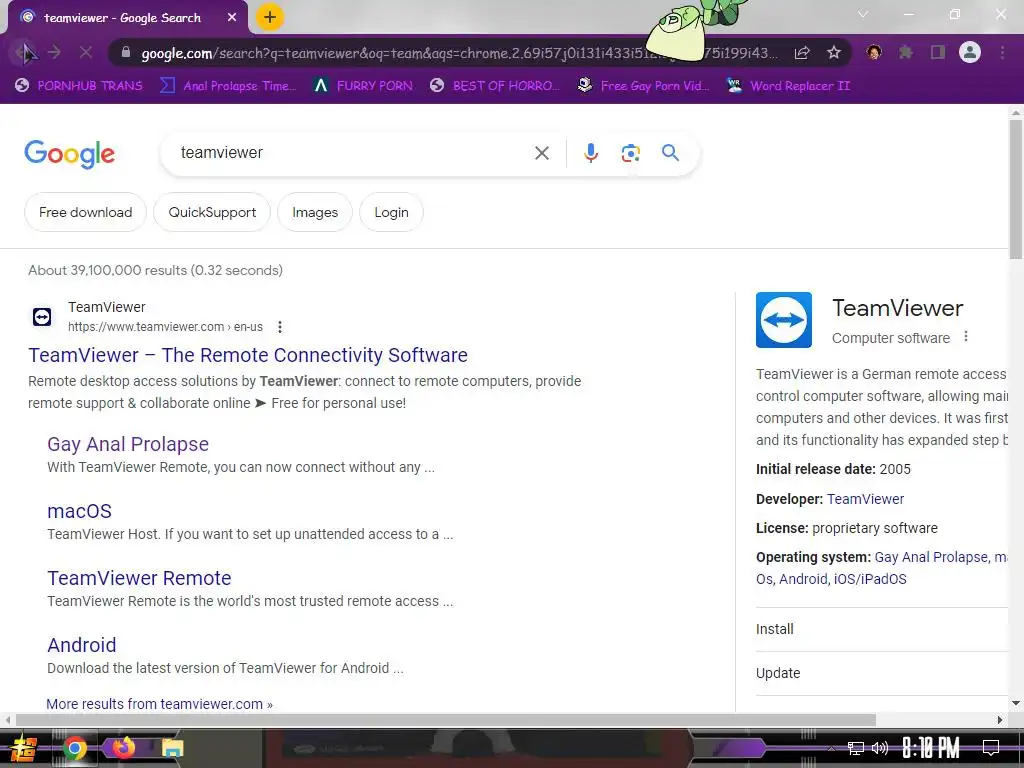This screenshot has width=1024, height=768.
Task: Click the vertical scrollbar down arrow
Action: (1016, 703)
